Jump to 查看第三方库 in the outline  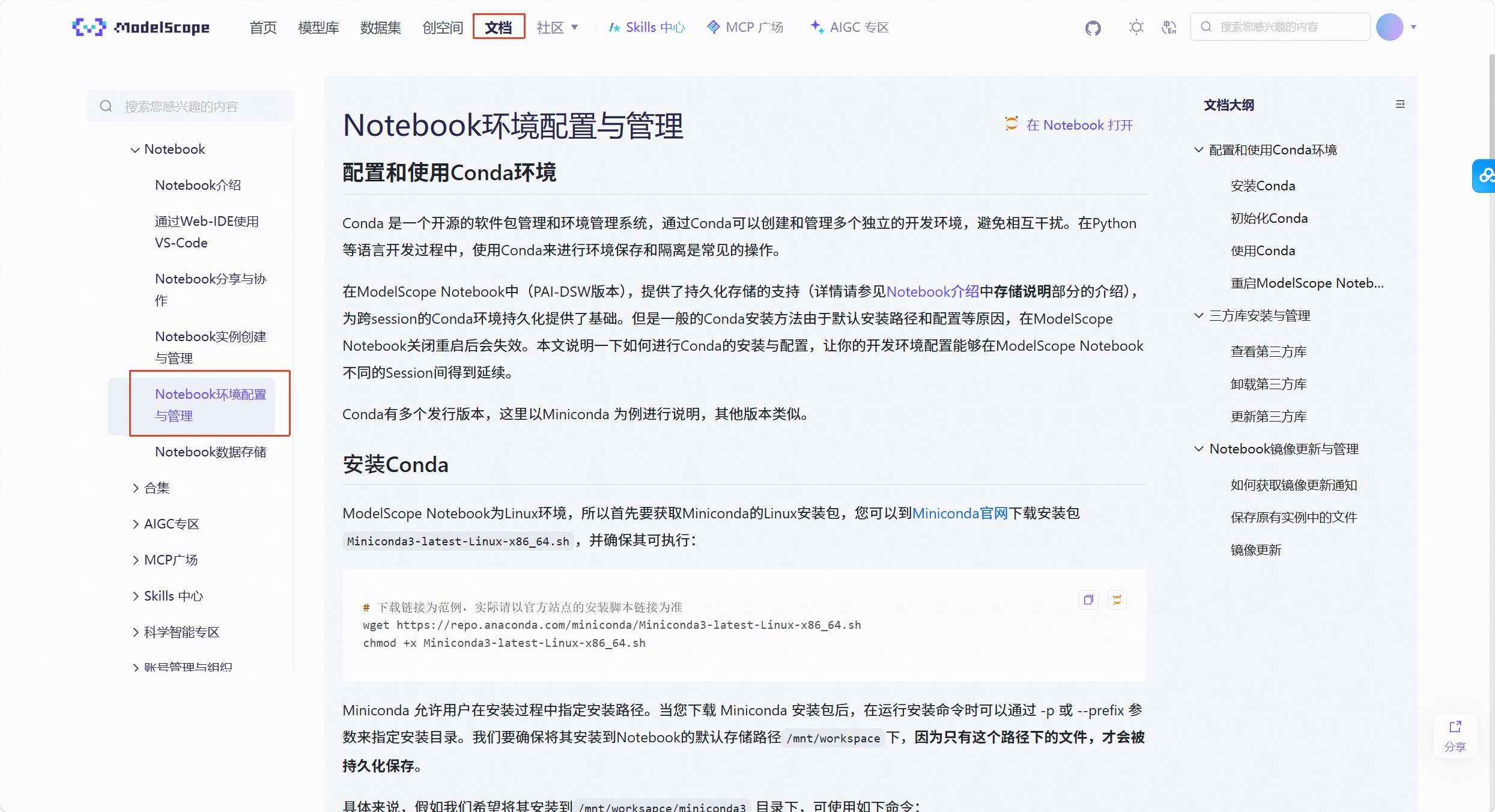point(1269,351)
